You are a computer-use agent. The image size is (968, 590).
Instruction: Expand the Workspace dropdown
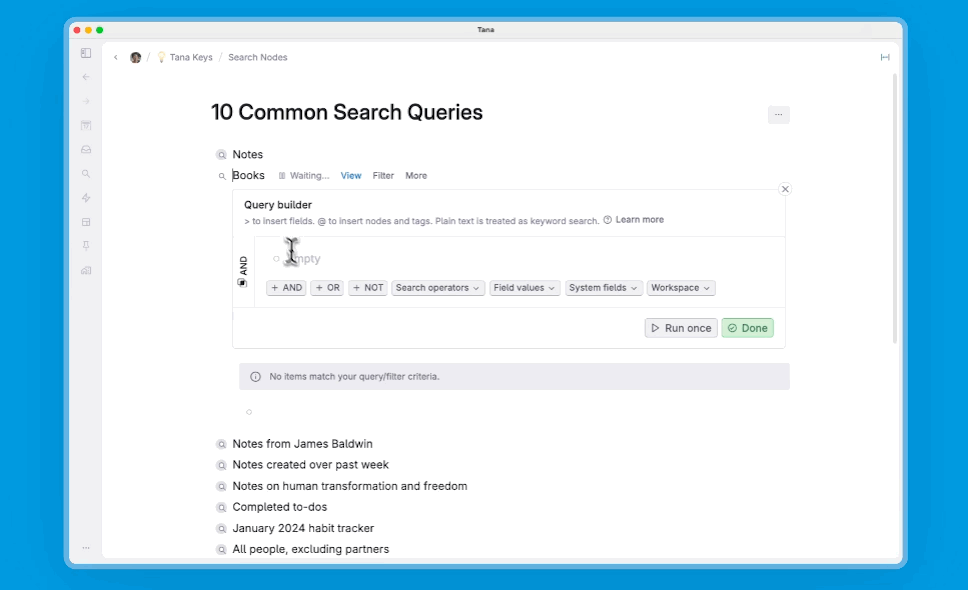click(x=681, y=288)
